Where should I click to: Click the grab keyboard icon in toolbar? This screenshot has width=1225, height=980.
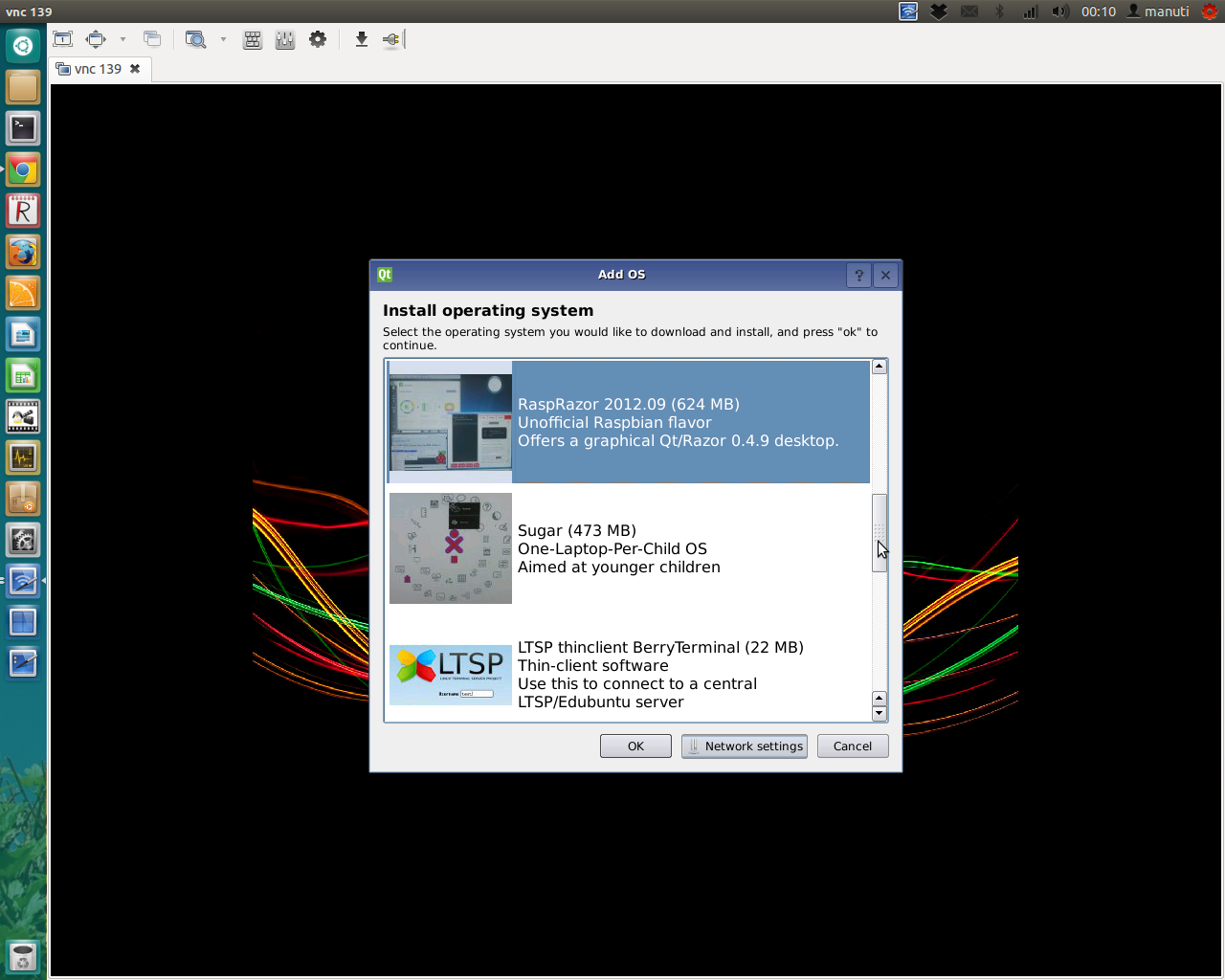[x=253, y=39]
